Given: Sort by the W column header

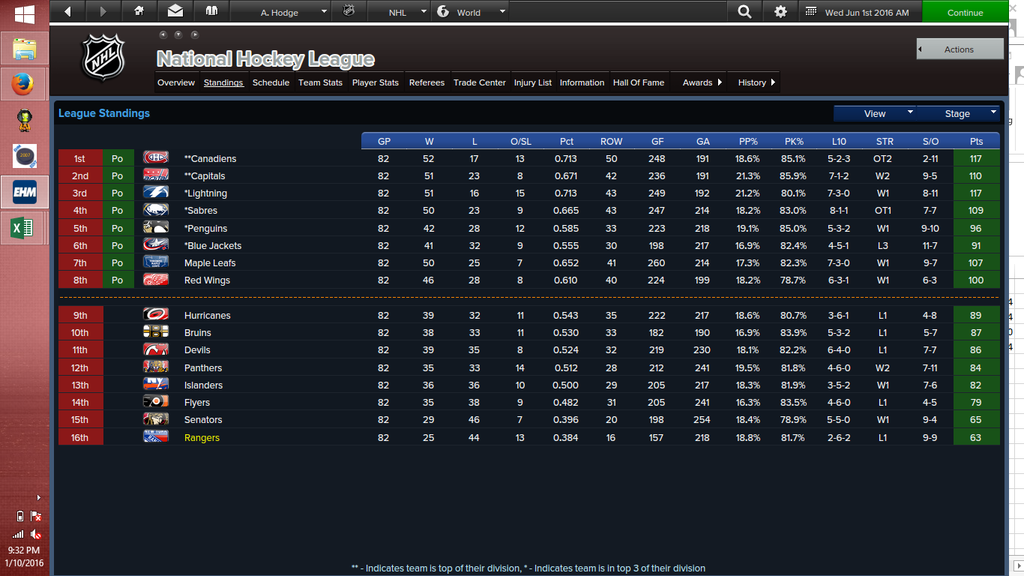Looking at the screenshot, I should 429,141.
